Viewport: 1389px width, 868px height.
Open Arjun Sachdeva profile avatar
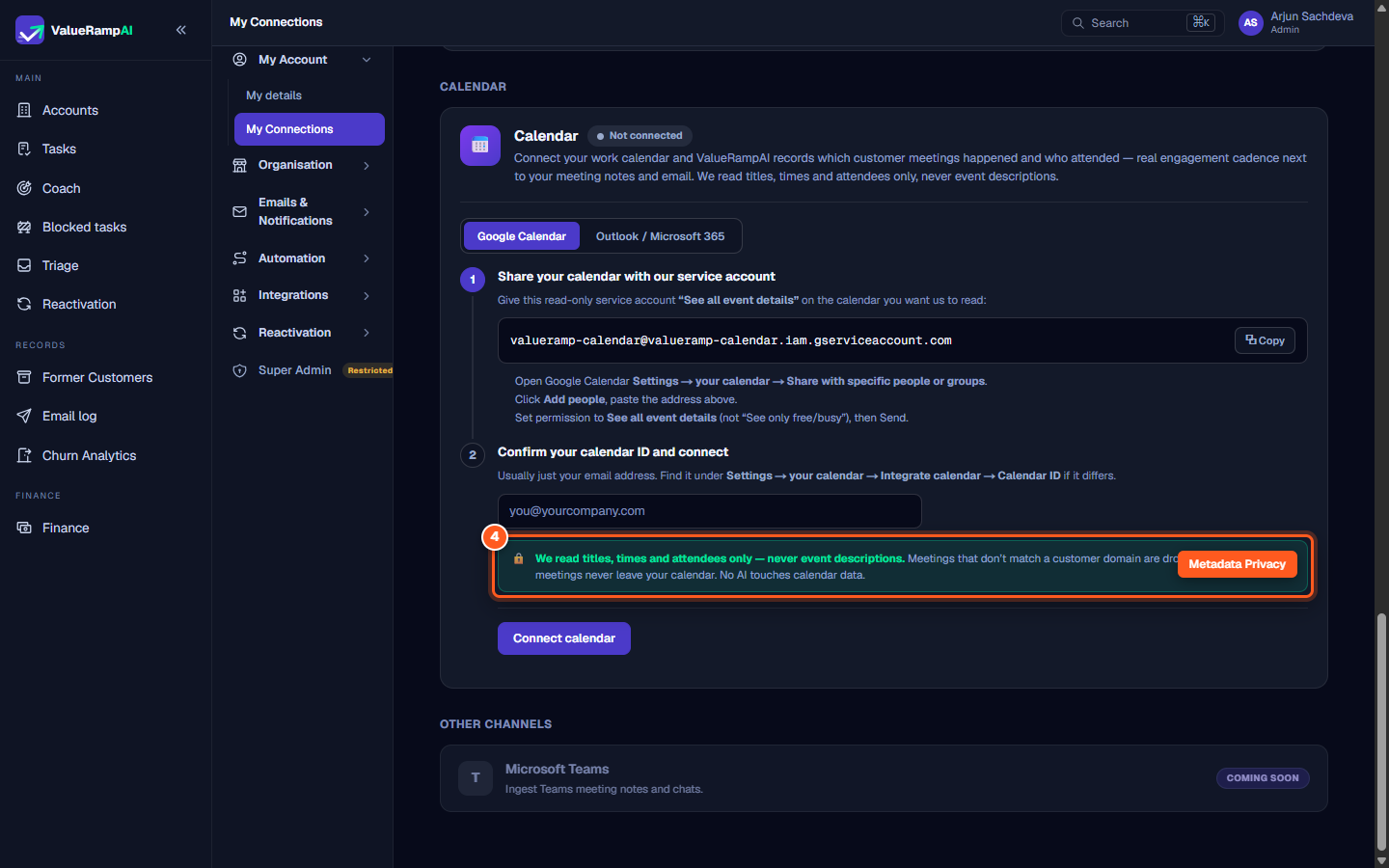pyautogui.click(x=1251, y=23)
